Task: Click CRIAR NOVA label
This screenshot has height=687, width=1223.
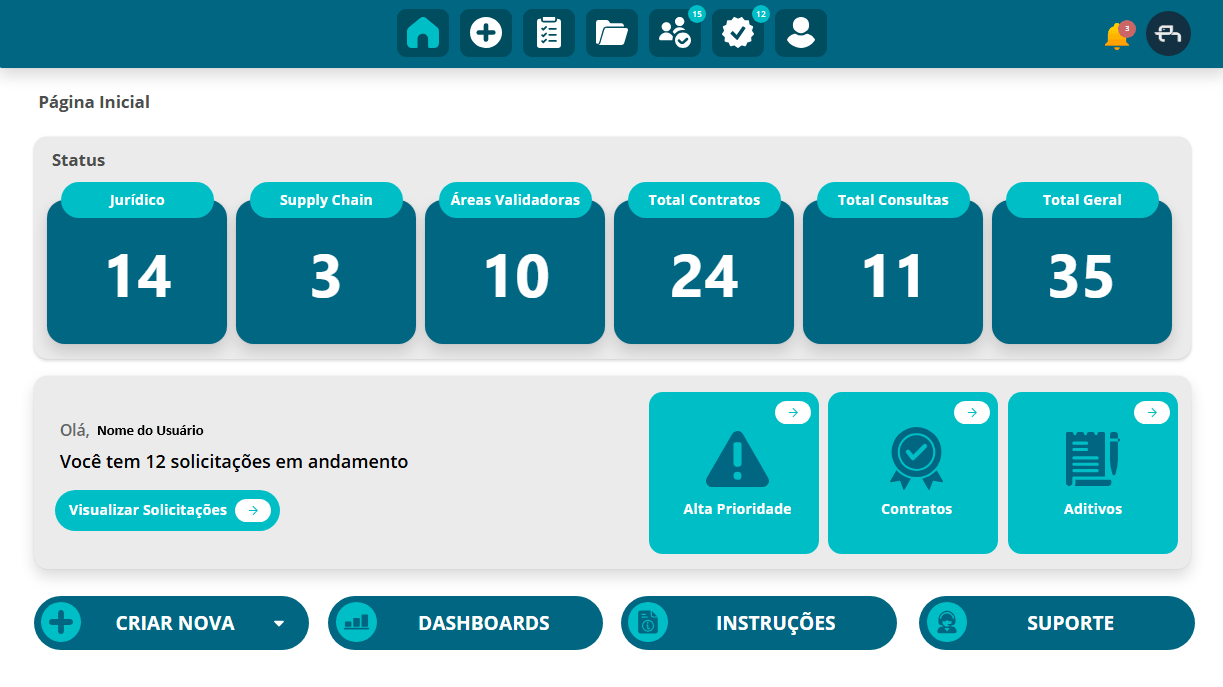Action: (x=175, y=623)
